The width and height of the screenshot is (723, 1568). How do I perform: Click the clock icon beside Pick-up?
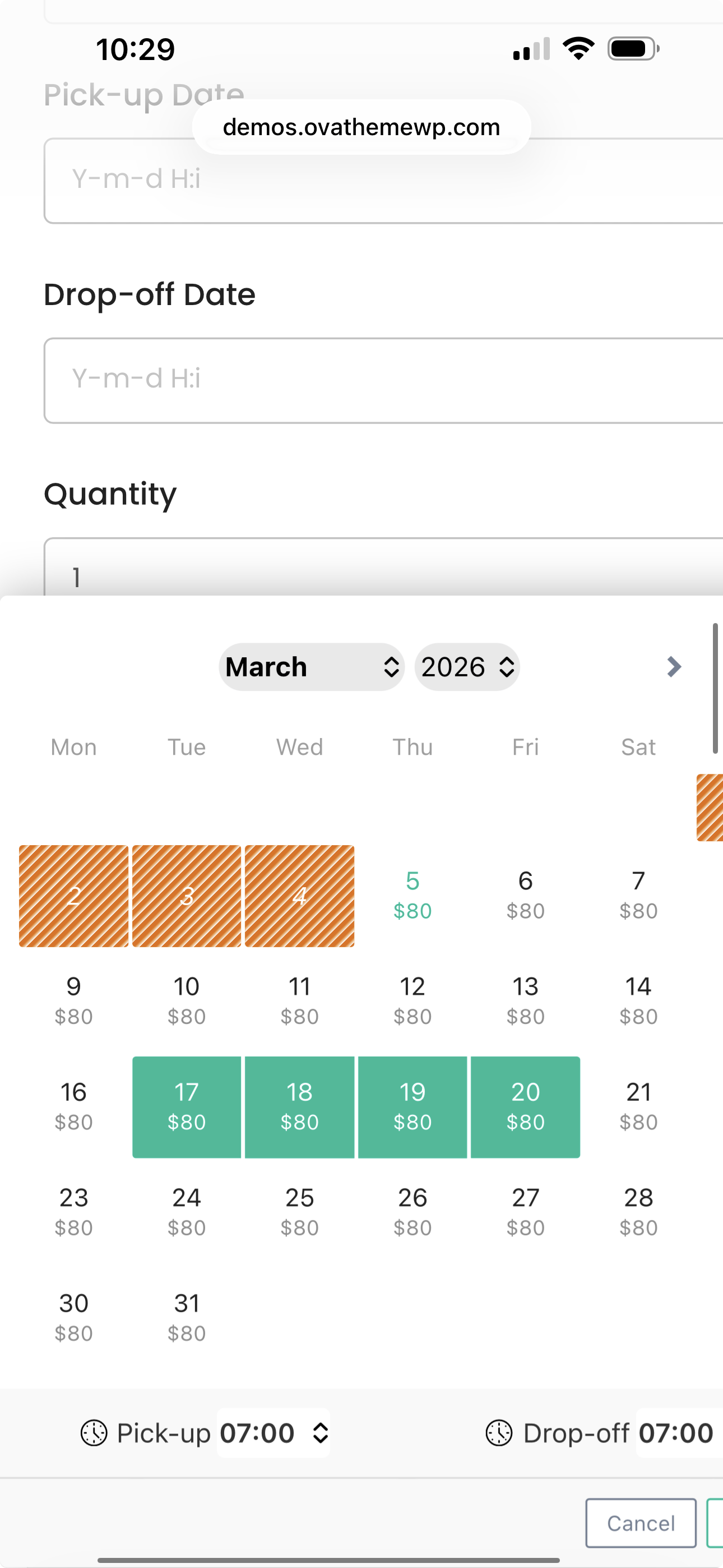[94, 1433]
